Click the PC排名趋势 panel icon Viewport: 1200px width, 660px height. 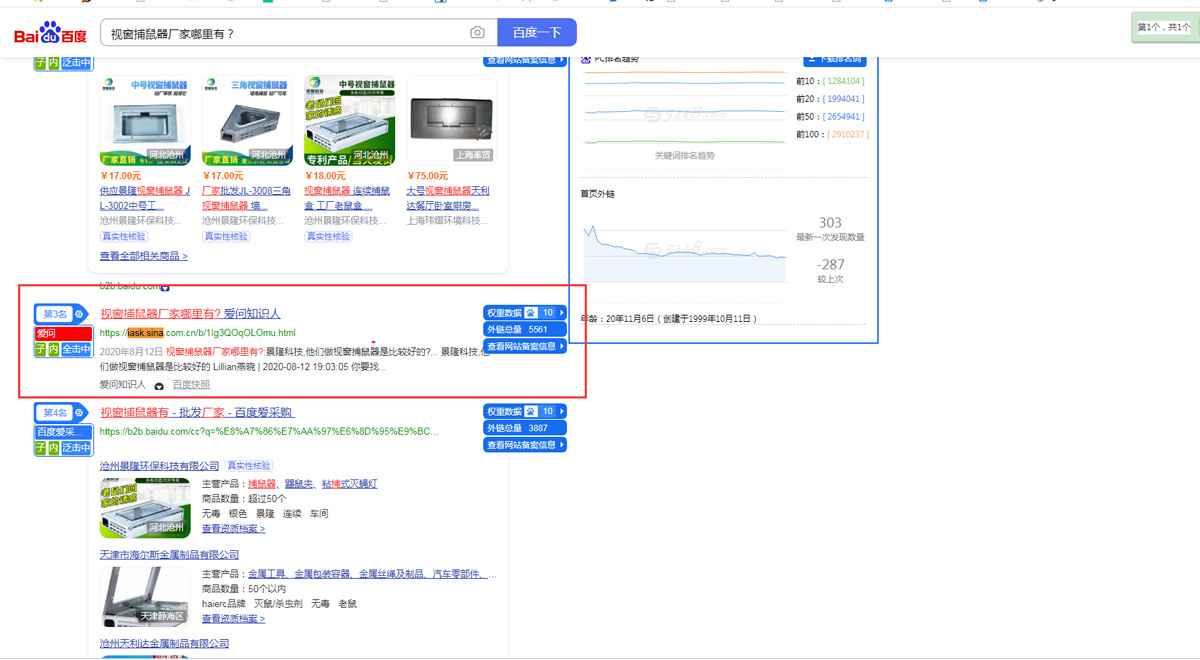point(586,60)
